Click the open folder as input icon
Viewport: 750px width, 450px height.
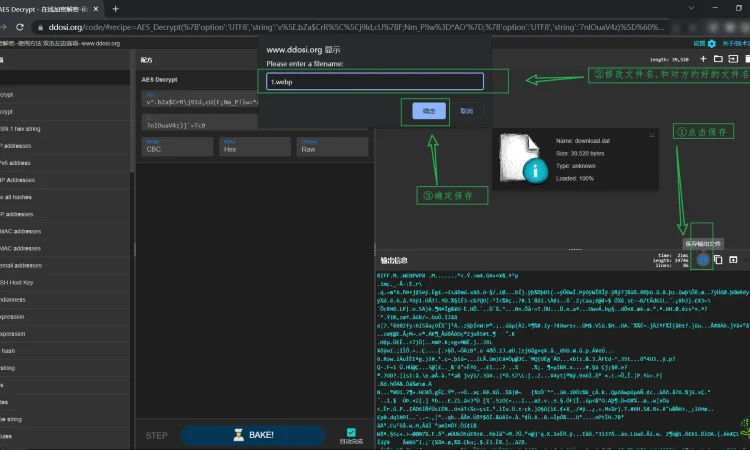[718, 59]
